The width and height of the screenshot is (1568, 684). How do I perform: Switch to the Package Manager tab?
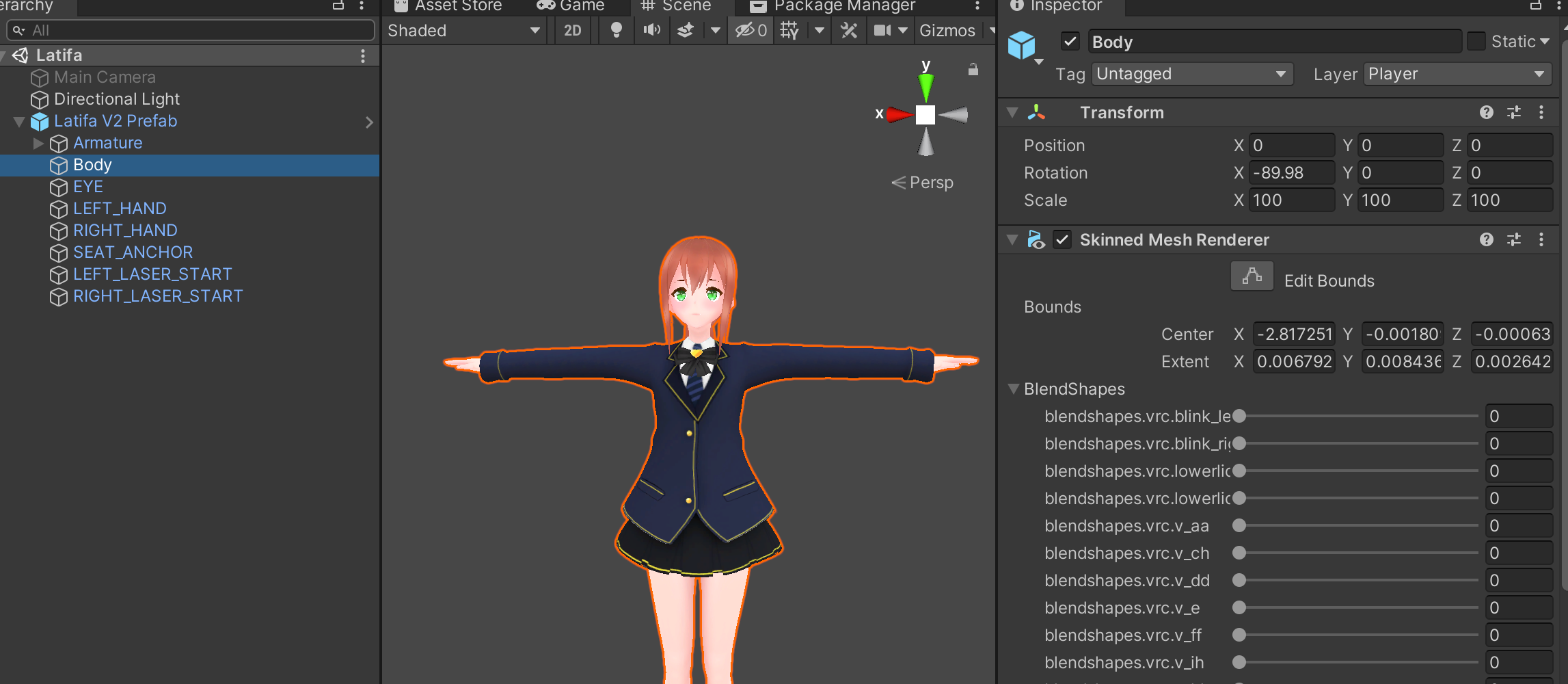pyautogui.click(x=833, y=6)
